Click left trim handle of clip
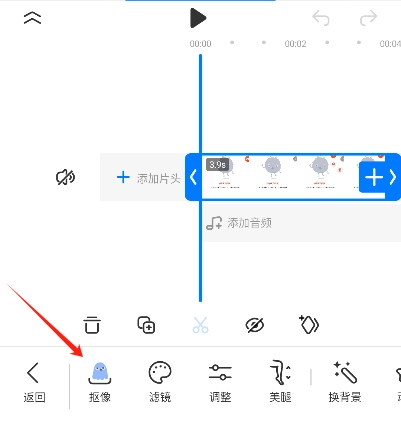This screenshot has height=424, width=401. 193,177
